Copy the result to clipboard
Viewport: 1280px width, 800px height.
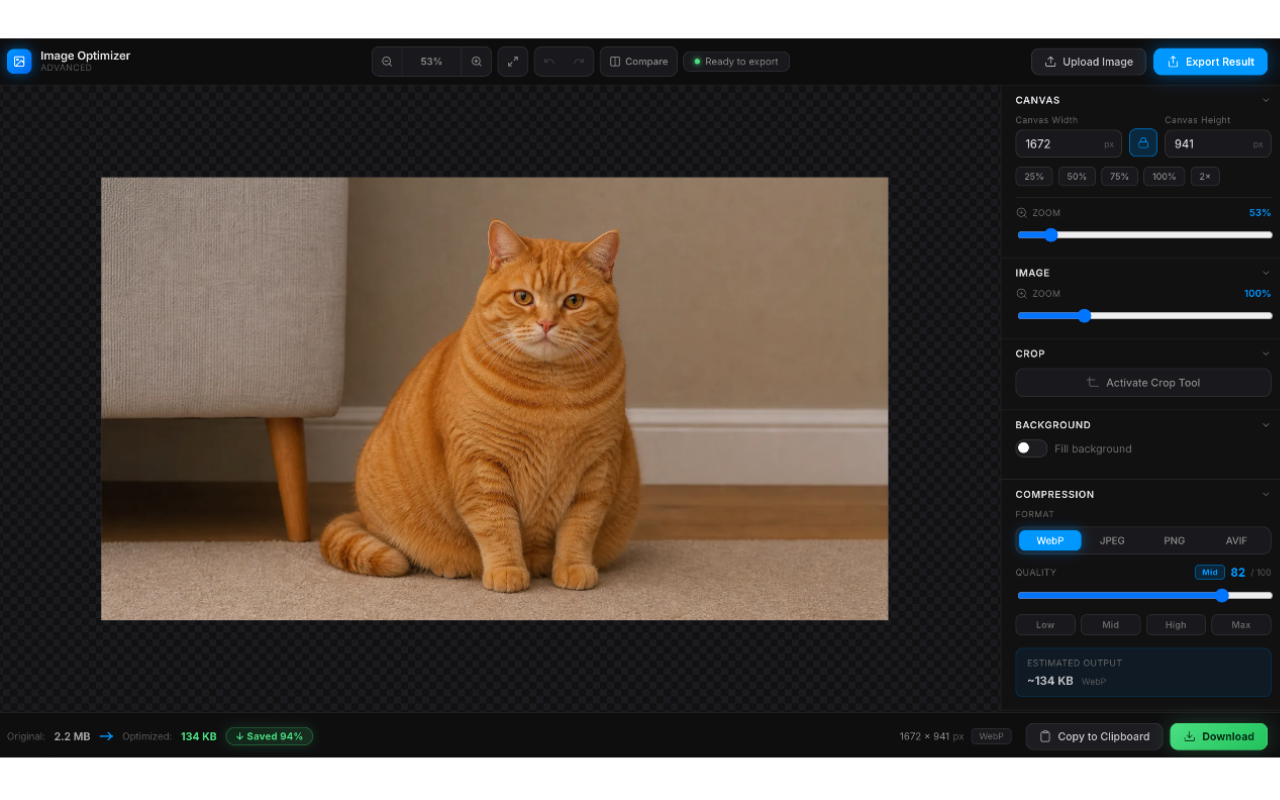(1094, 736)
